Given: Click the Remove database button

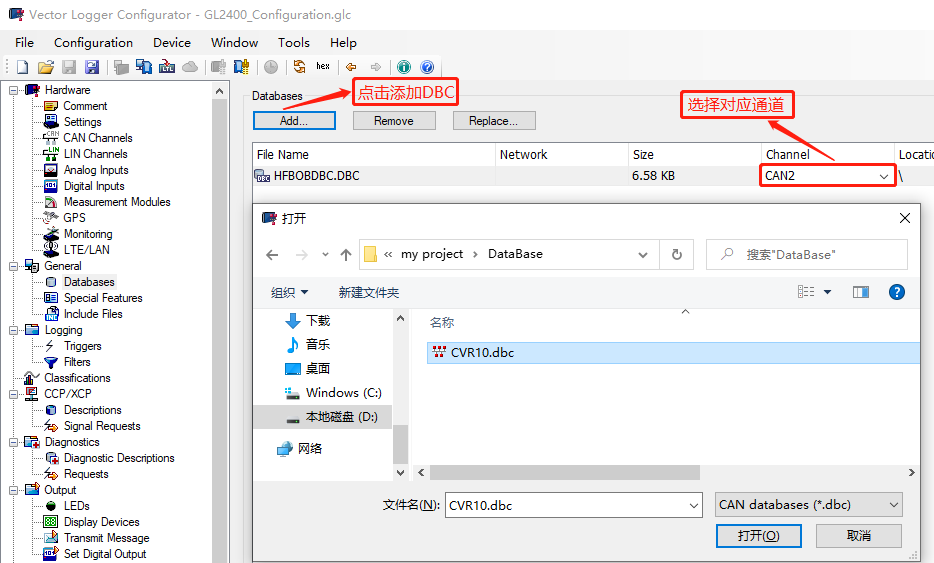Looking at the screenshot, I should click(394, 121).
